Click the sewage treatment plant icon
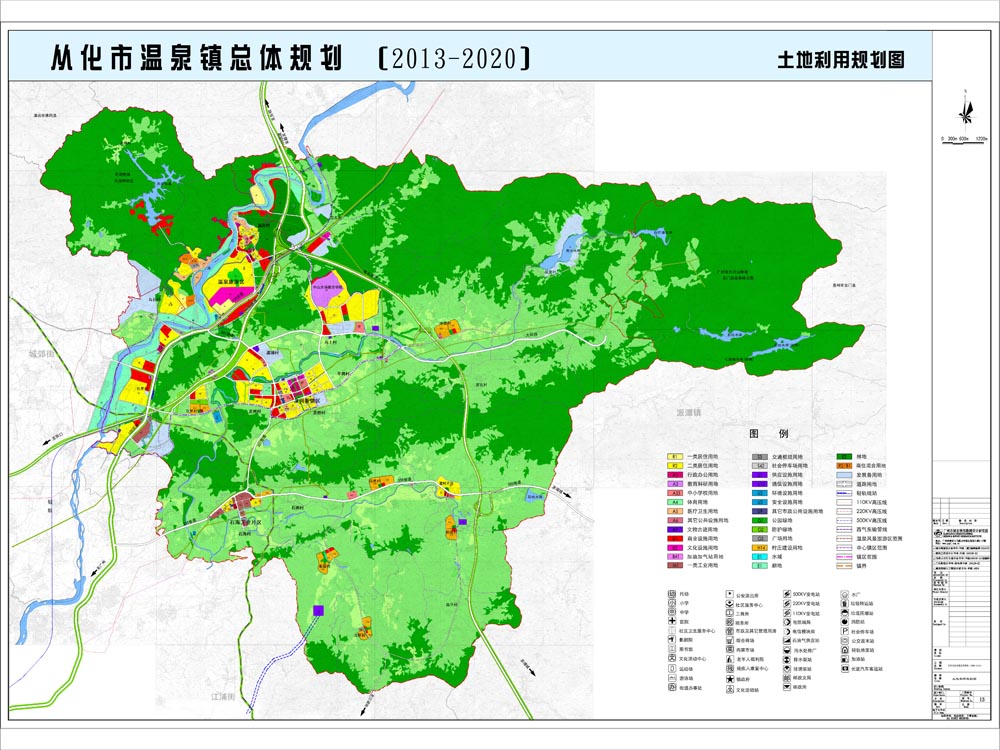The height and width of the screenshot is (750, 1000). click(x=787, y=650)
